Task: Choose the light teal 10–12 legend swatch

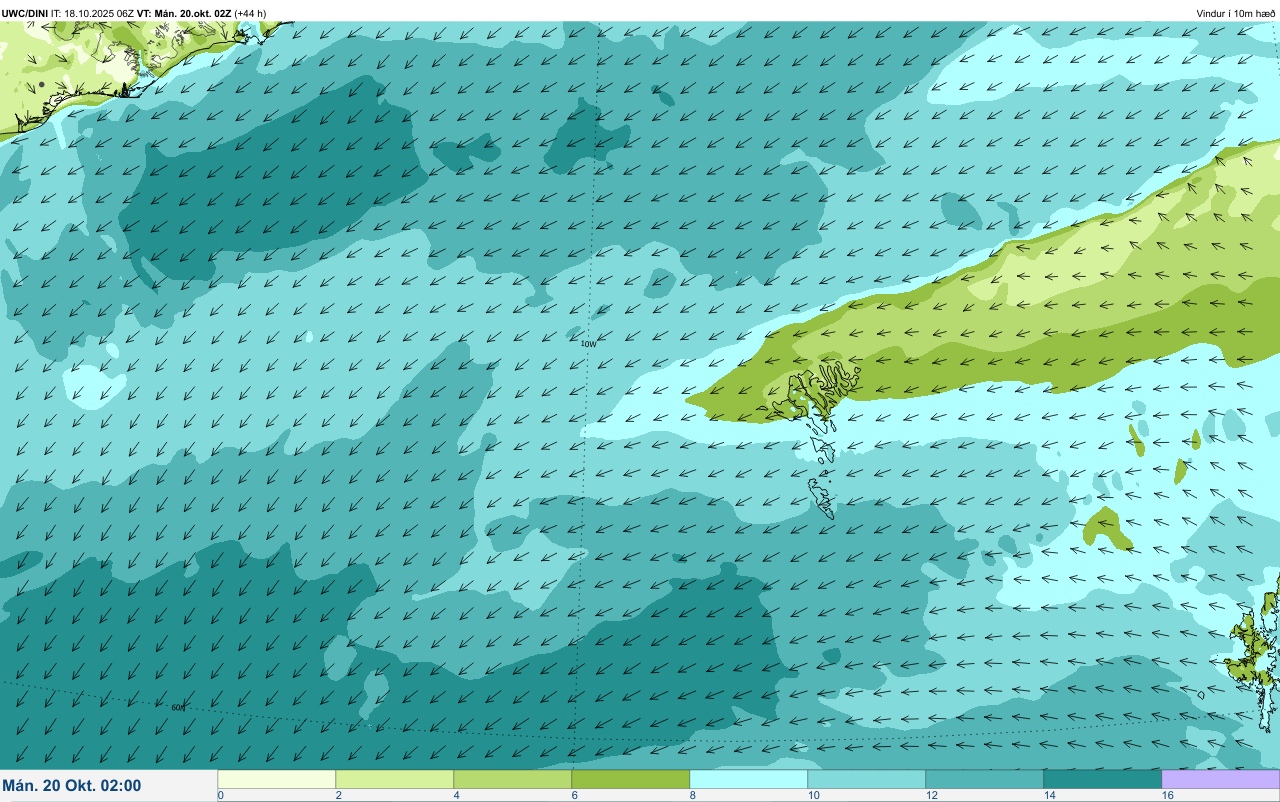Action: (867, 779)
